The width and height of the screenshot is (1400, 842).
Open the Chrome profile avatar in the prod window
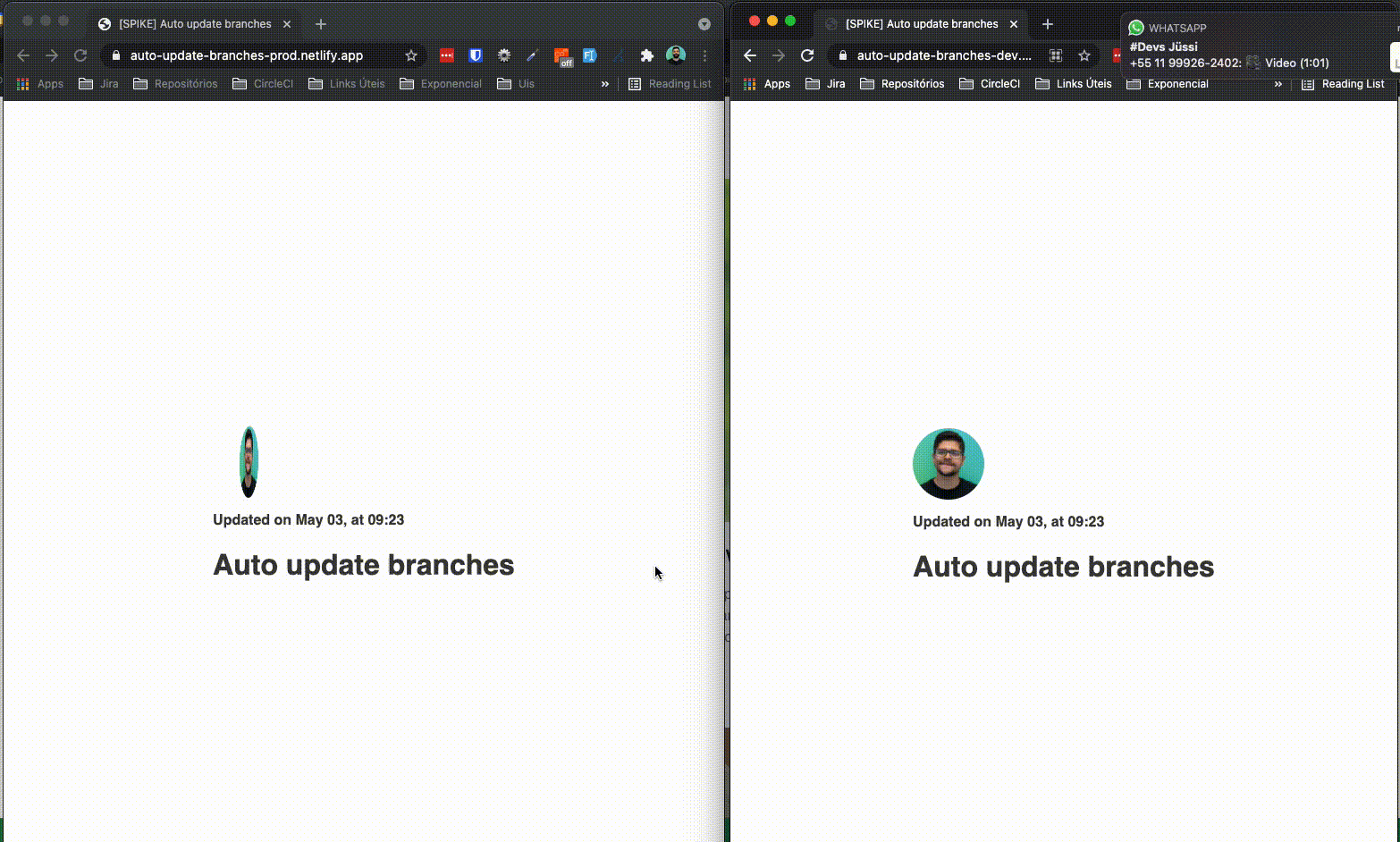[676, 55]
